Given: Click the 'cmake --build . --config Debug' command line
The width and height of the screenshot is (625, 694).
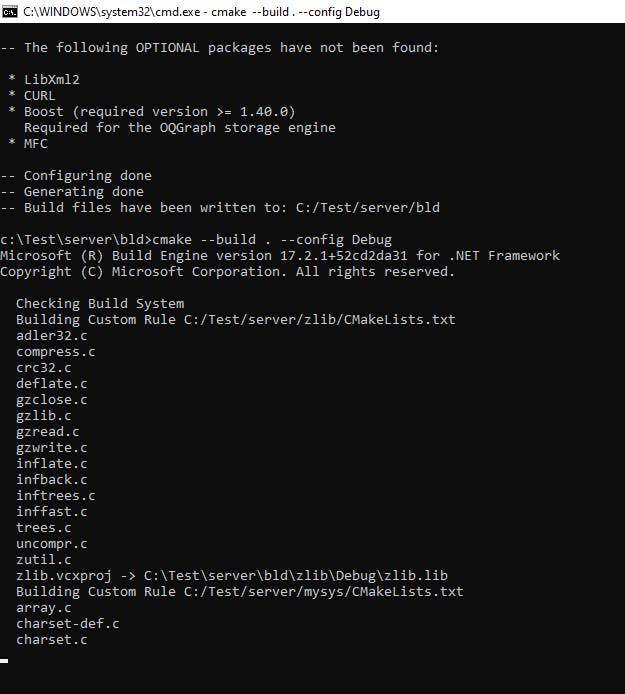Looking at the screenshot, I should 196,240.
